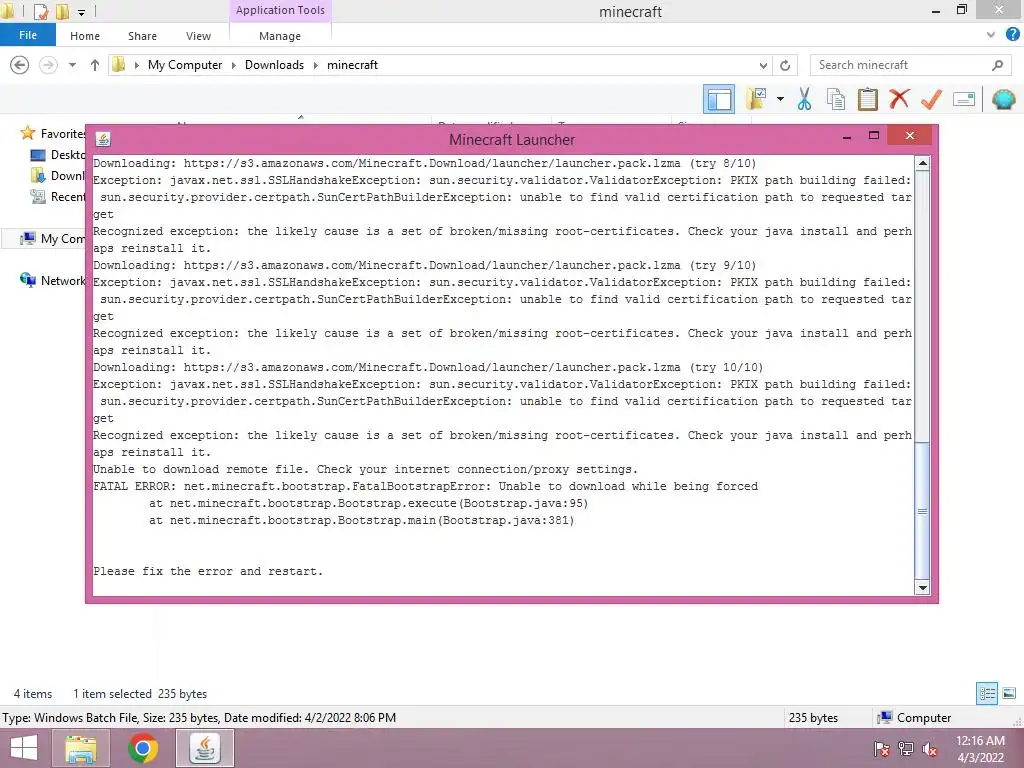This screenshot has width=1024, height=768.
Task: Expand the ribbon with the chevron
Action: (x=991, y=35)
